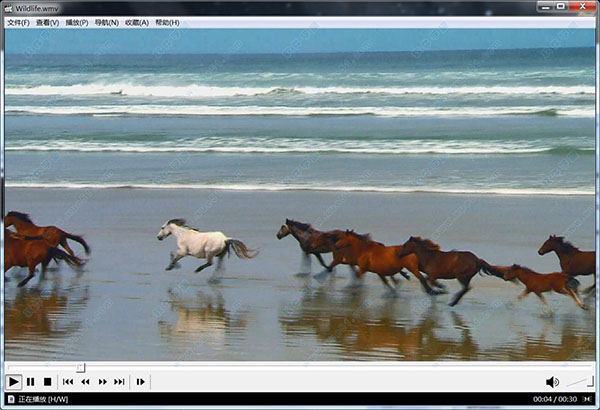Open the 收藏(A) menu
600x410 pixels.
[136, 22]
